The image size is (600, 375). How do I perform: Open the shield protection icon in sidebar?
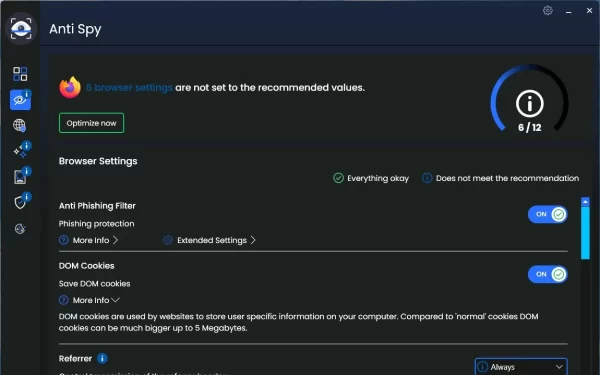[x=21, y=202]
